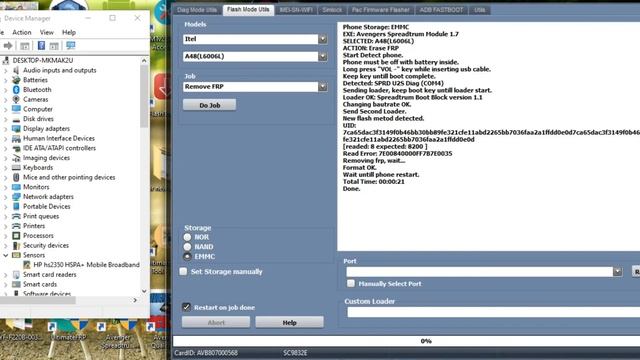Switch to Diag Mode Utils tab

point(197,10)
